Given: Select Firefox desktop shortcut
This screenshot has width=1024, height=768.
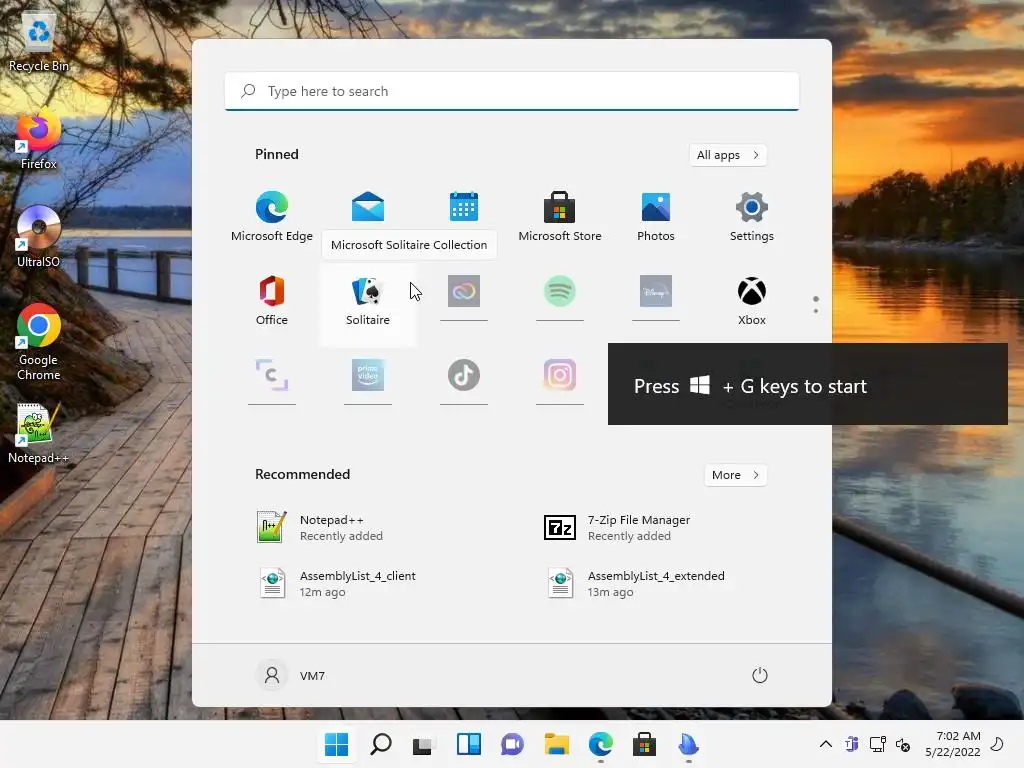Looking at the screenshot, I should point(39,140).
